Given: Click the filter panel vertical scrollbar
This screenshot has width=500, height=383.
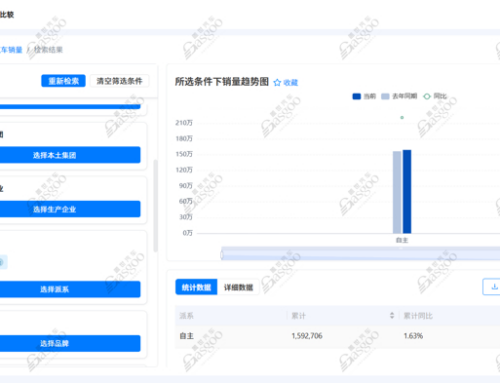Looking at the screenshot, I should pyautogui.click(x=155, y=206).
